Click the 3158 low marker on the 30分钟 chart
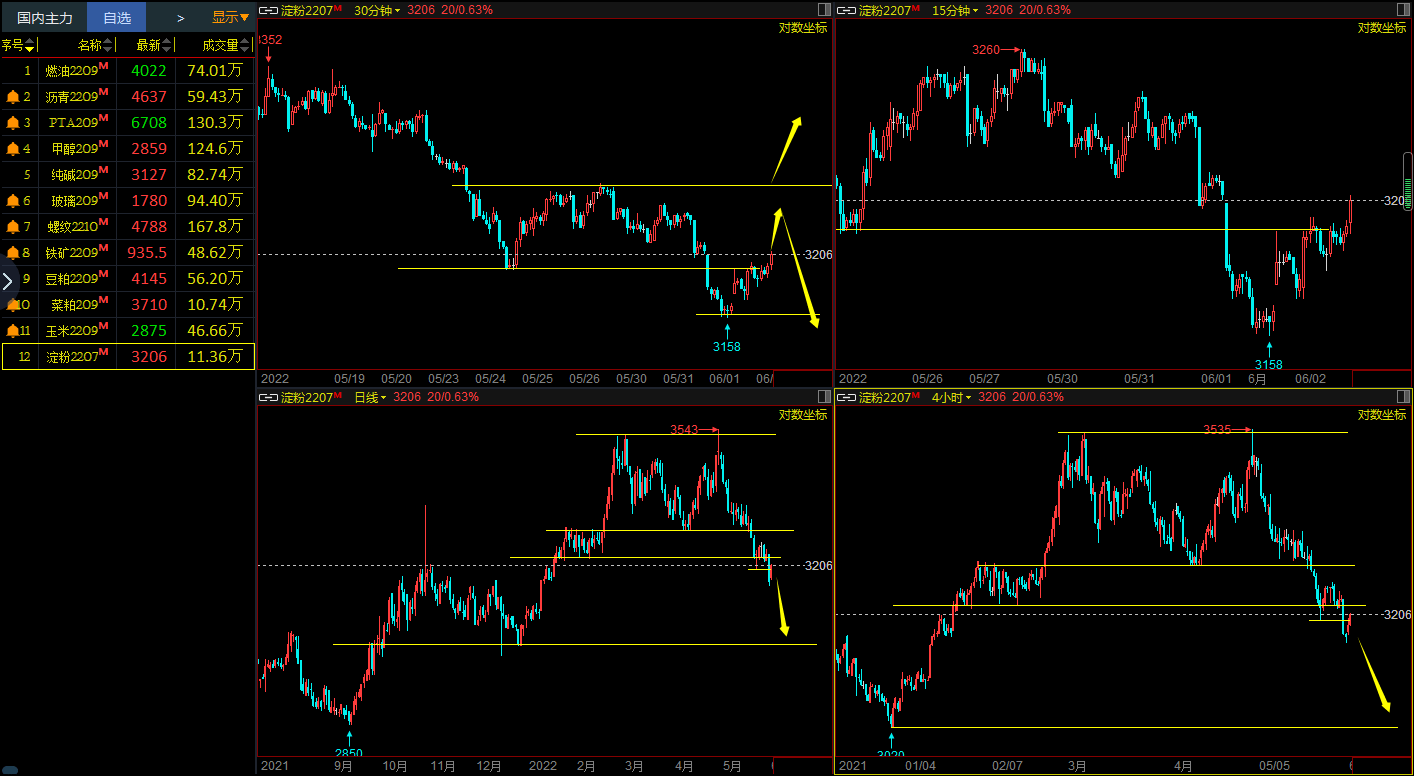Image resolution: width=1414 pixels, height=776 pixels. [x=727, y=346]
